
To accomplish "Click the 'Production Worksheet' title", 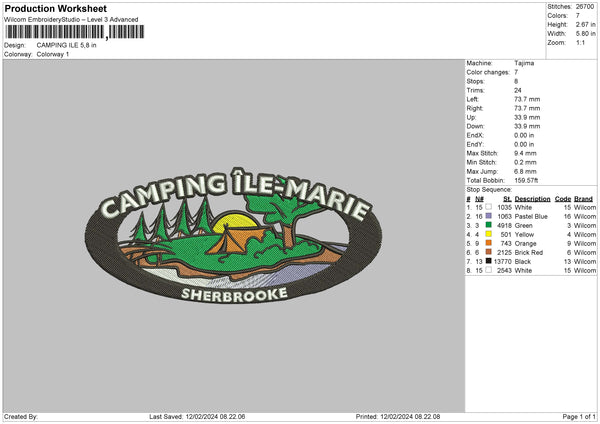I will pos(56,8).
